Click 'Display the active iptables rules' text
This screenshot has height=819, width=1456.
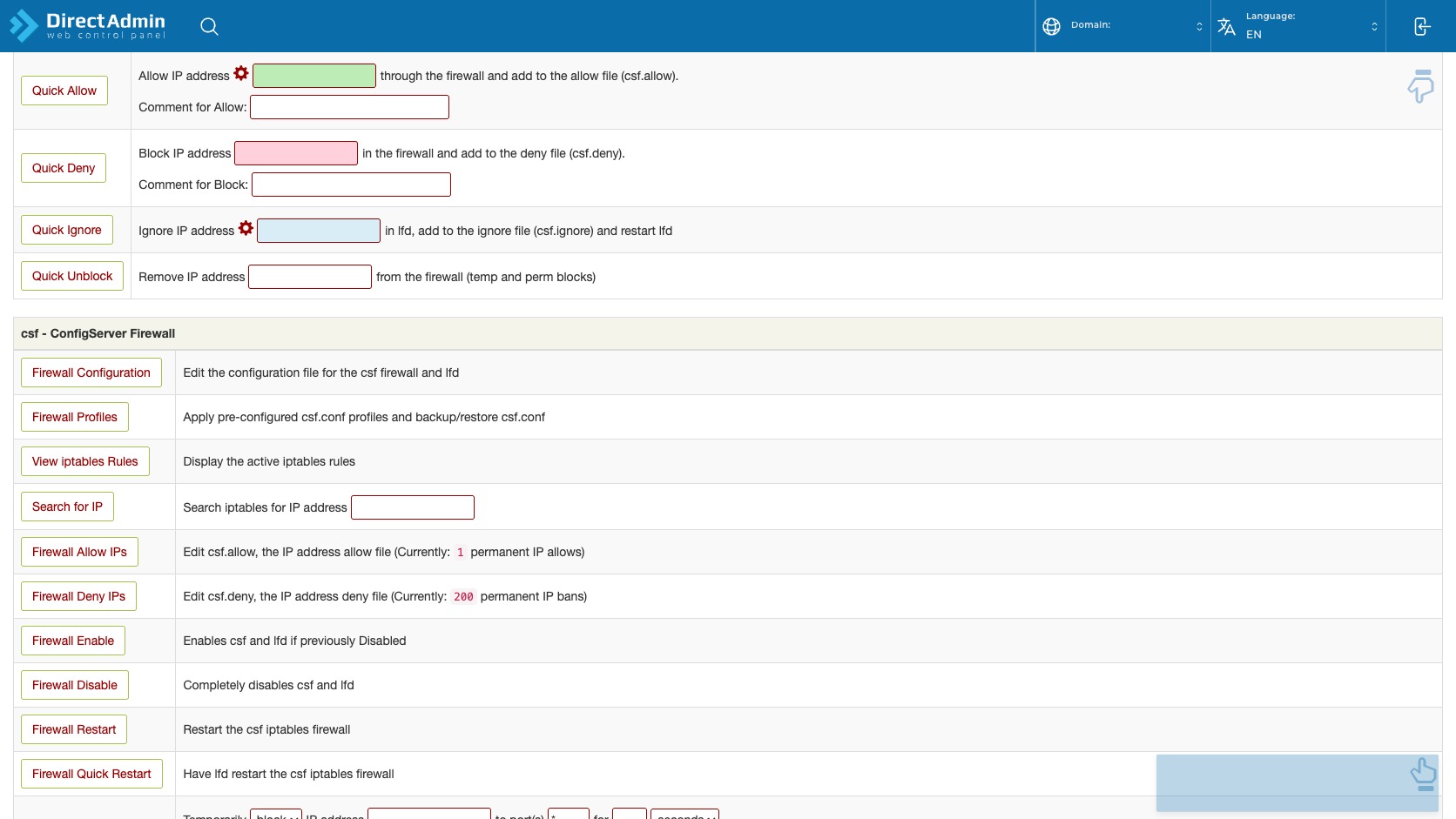tap(269, 461)
